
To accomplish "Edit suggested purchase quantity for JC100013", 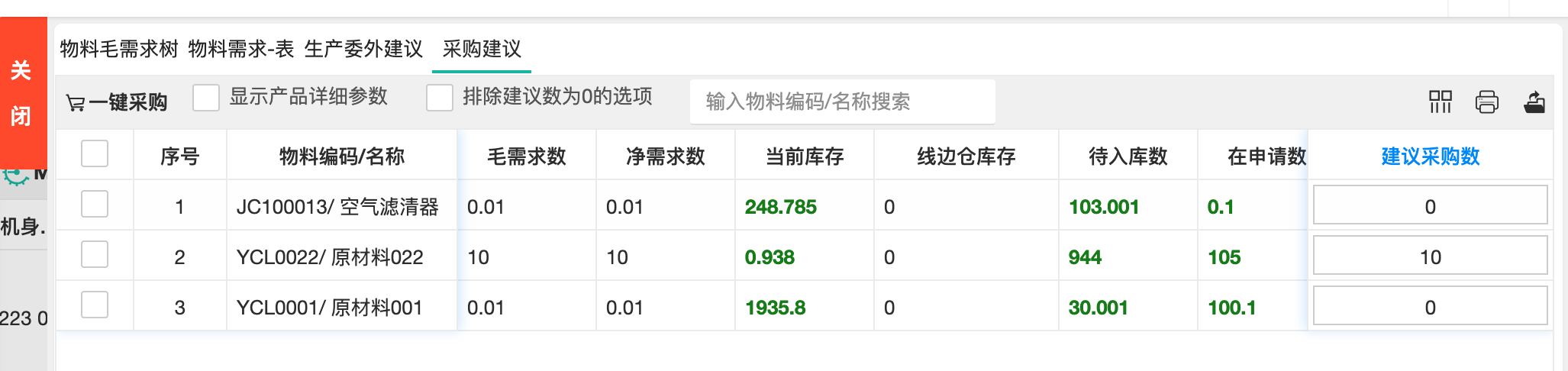I will pyautogui.click(x=1430, y=206).
